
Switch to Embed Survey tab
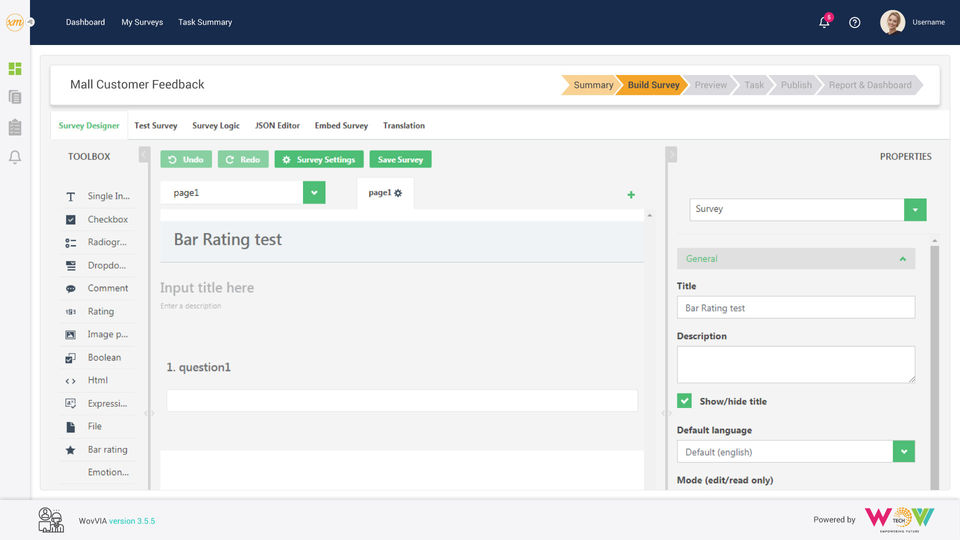[341, 126]
